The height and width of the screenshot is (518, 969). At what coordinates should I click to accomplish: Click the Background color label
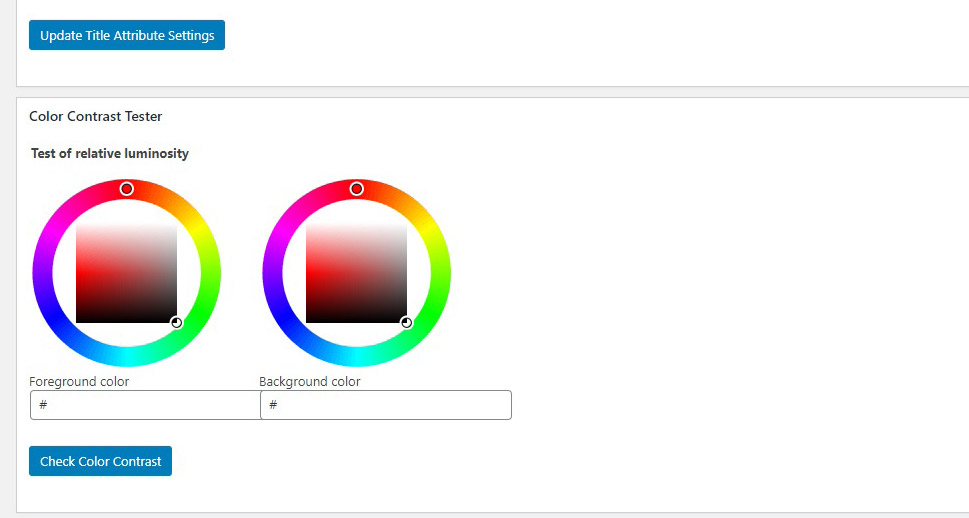click(x=310, y=381)
